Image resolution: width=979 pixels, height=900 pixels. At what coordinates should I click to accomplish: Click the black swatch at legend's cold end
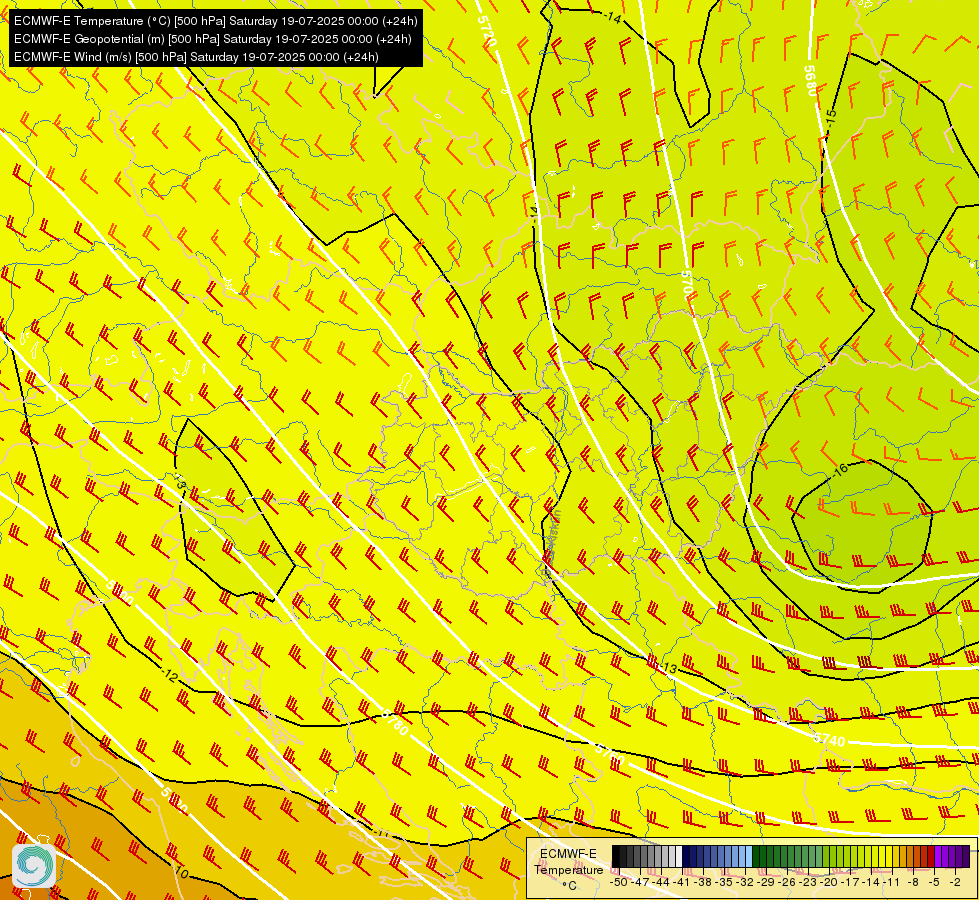pyautogui.click(x=616, y=856)
